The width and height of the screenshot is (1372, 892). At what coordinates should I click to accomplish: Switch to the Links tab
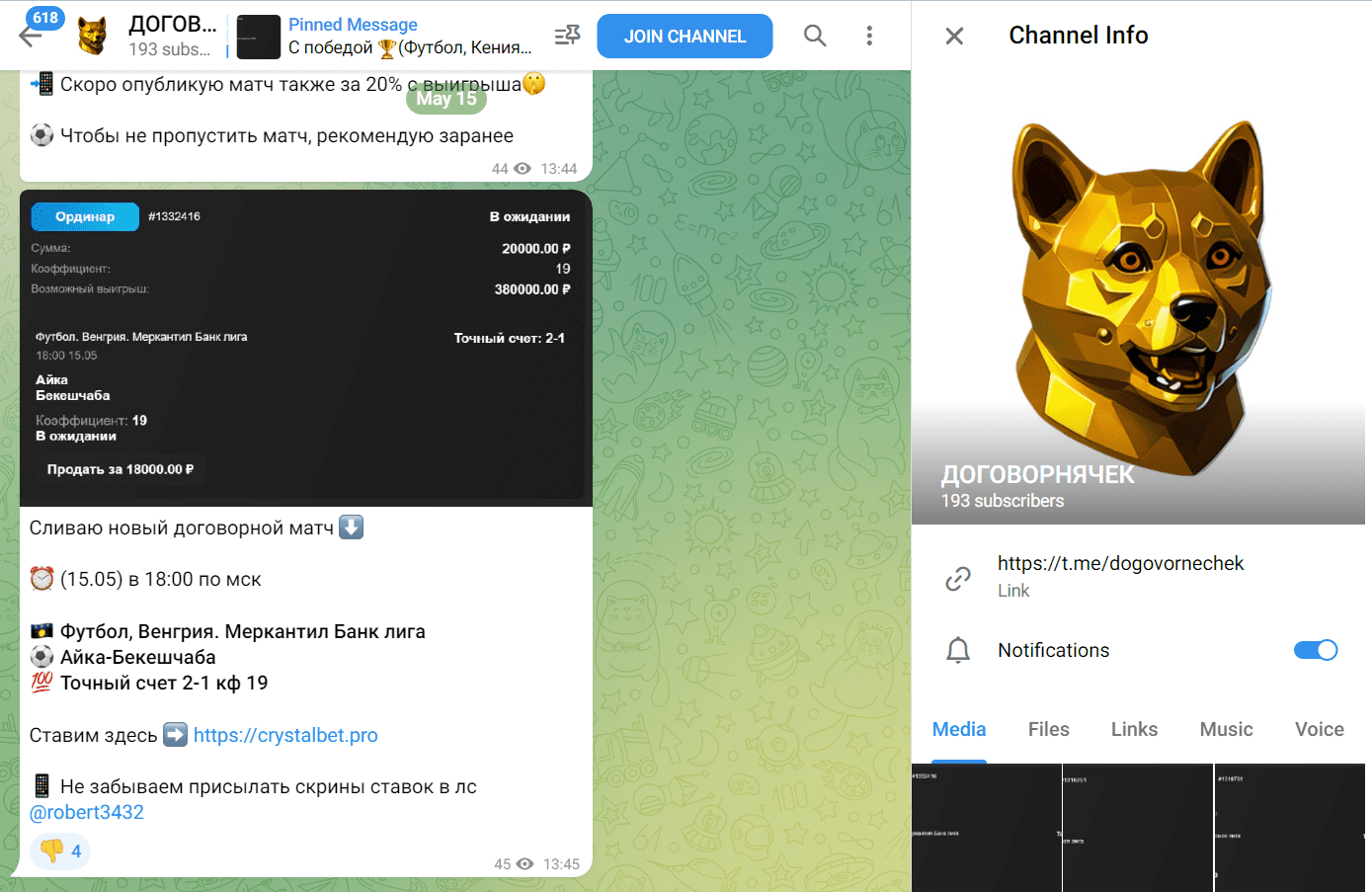coord(1134,729)
